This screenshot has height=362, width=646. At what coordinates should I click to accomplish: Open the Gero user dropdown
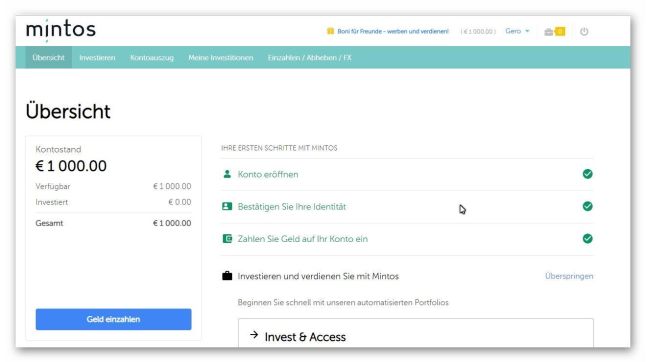click(517, 31)
